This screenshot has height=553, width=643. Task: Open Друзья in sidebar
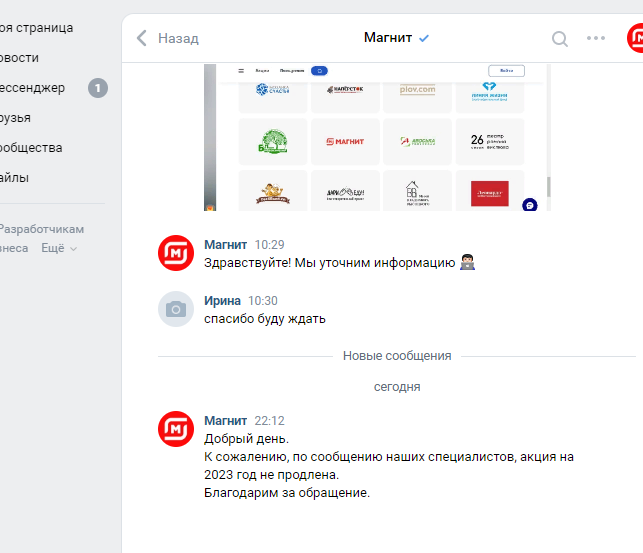click(15, 118)
